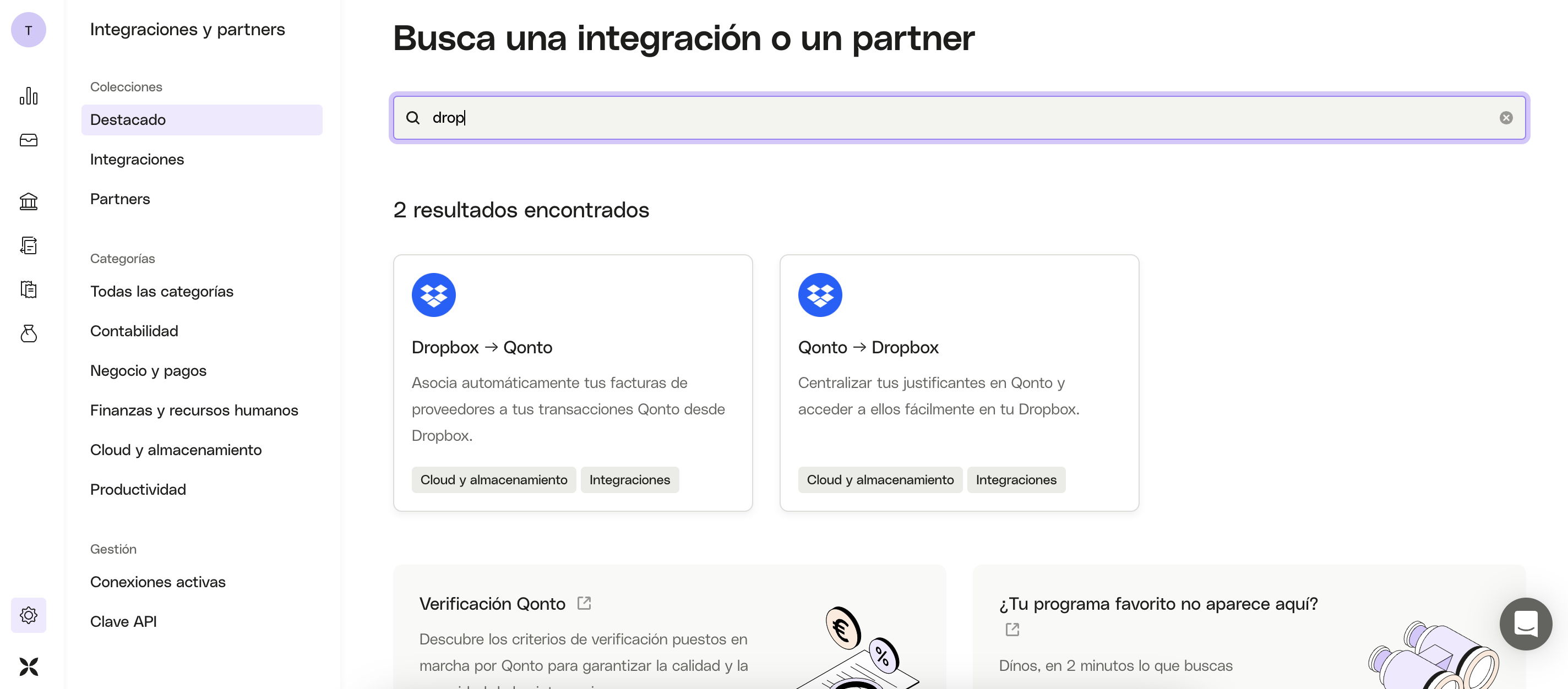This screenshot has width=1568, height=689.
Task: Click Dropbox logo in Qonto → Dropbox card
Action: (820, 294)
